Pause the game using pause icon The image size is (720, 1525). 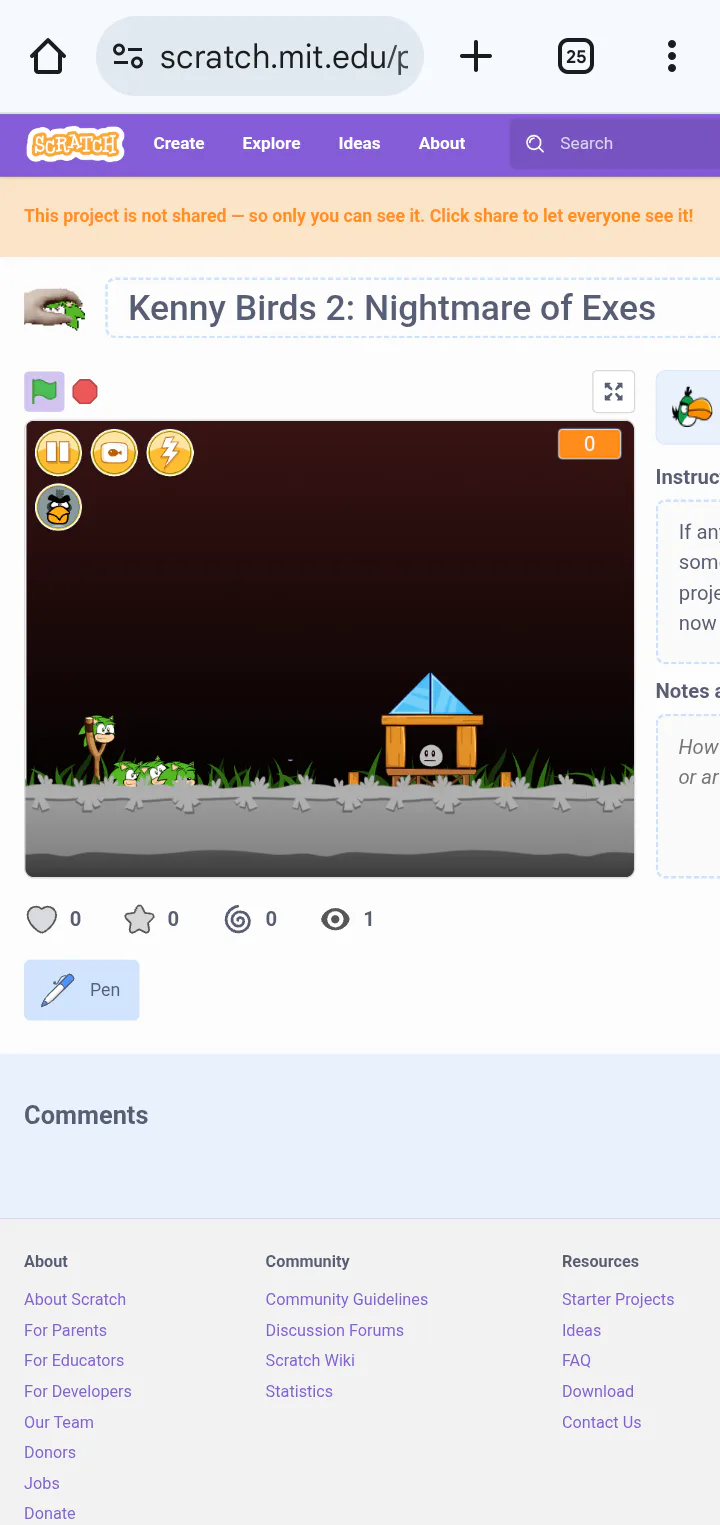[x=58, y=453]
